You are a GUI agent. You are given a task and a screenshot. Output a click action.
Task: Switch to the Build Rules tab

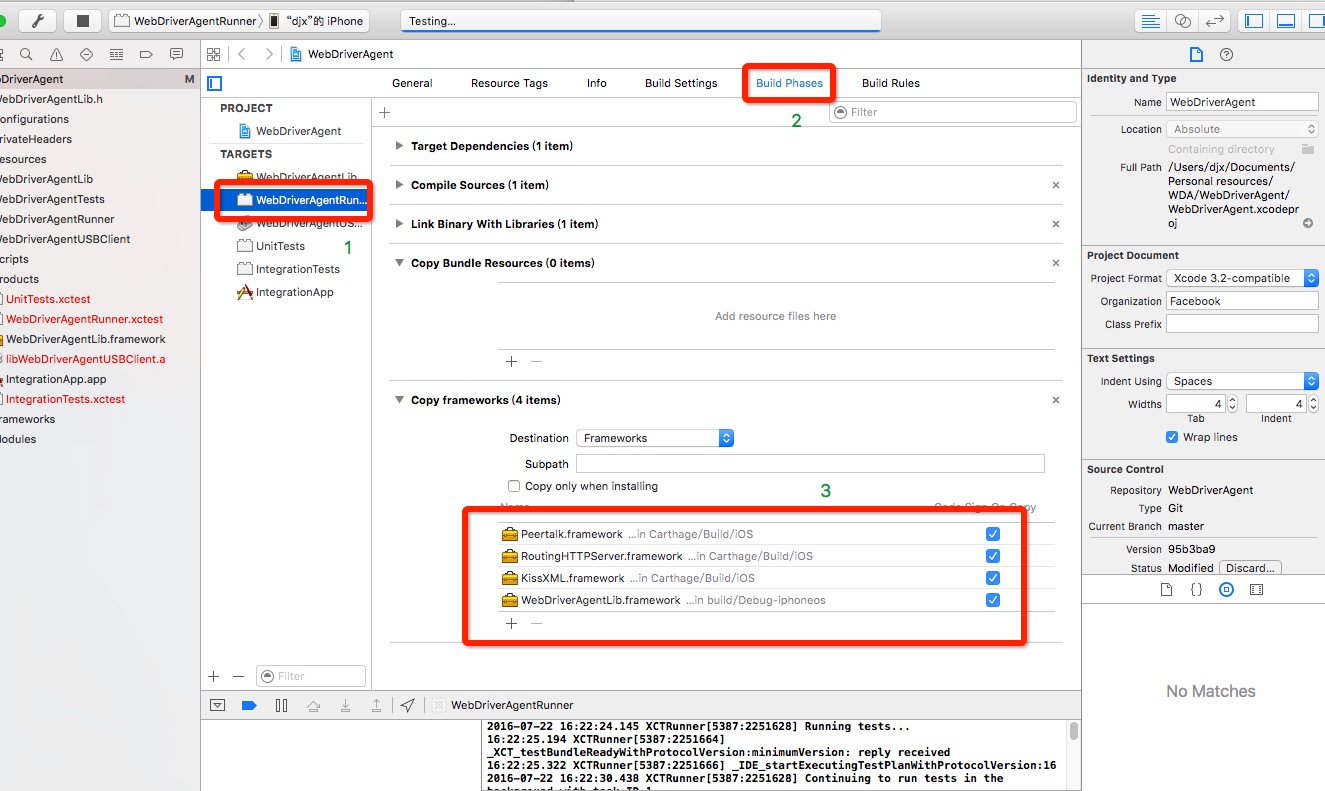pyautogui.click(x=891, y=83)
